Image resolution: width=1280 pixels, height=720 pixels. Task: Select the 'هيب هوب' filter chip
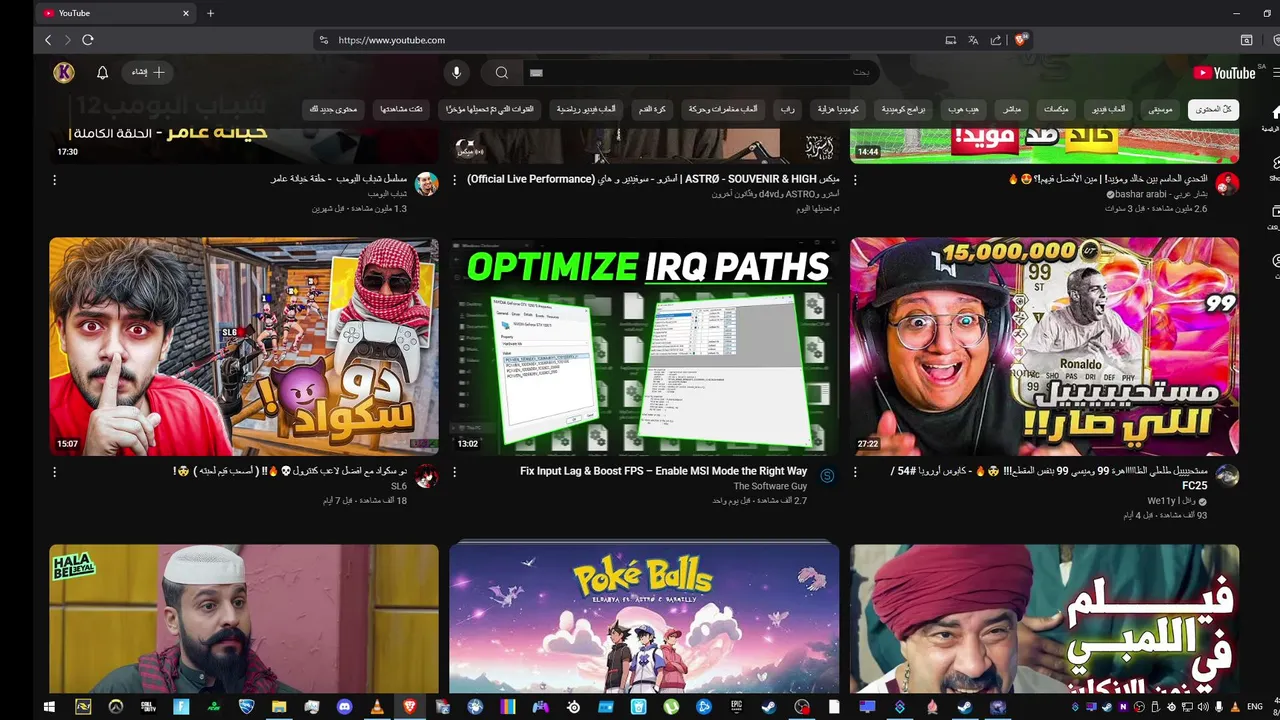[x=964, y=109]
